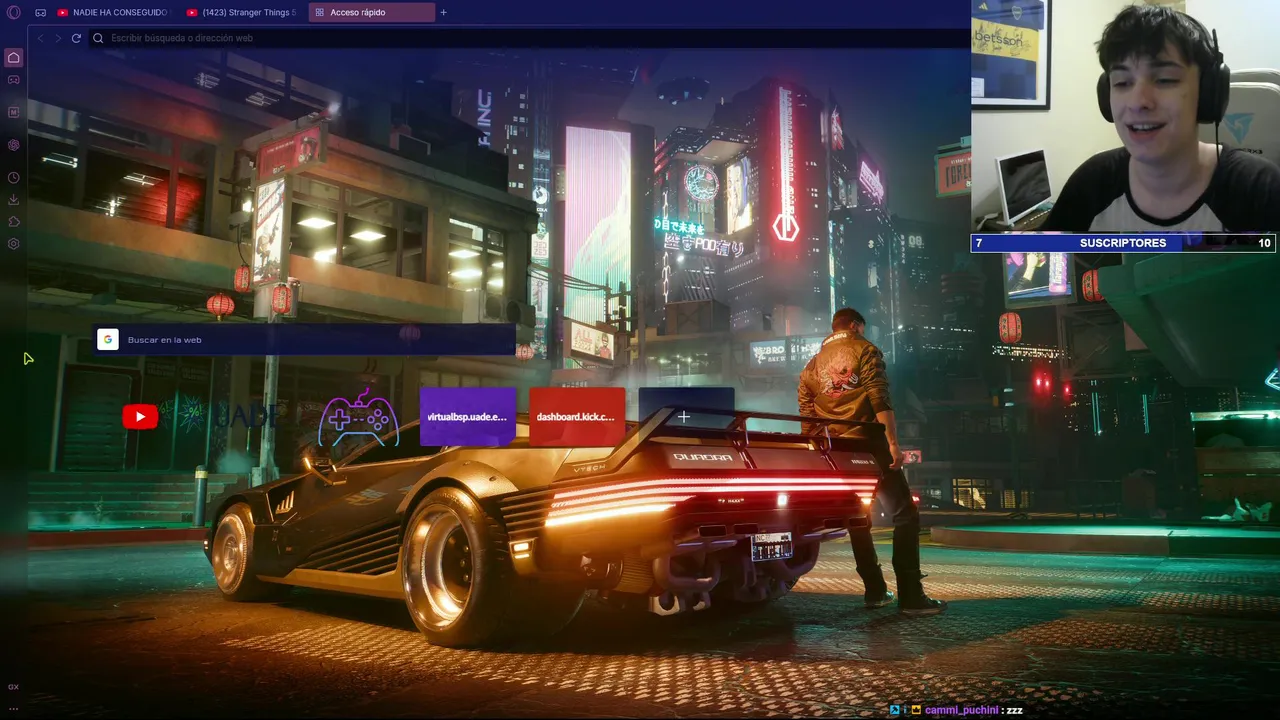Focus the Buscar en la web field
The width and height of the screenshot is (1280, 720).
point(304,340)
